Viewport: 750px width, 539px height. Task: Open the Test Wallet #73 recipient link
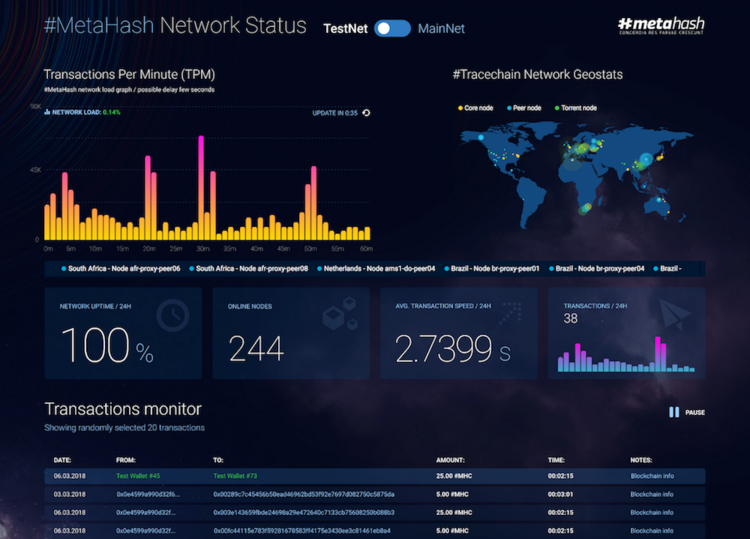click(x=235, y=476)
